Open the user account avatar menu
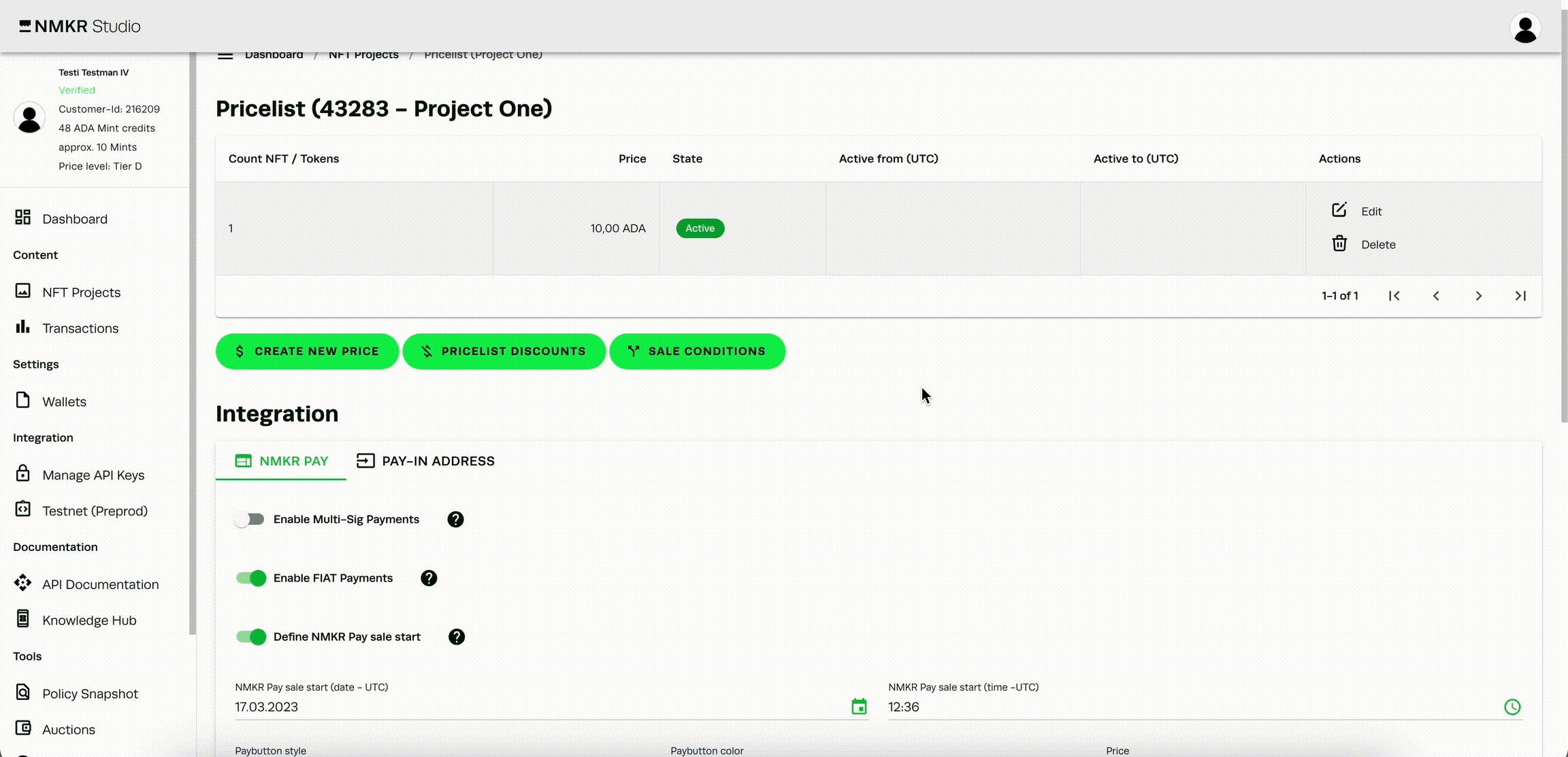The image size is (1568, 757). (1524, 28)
